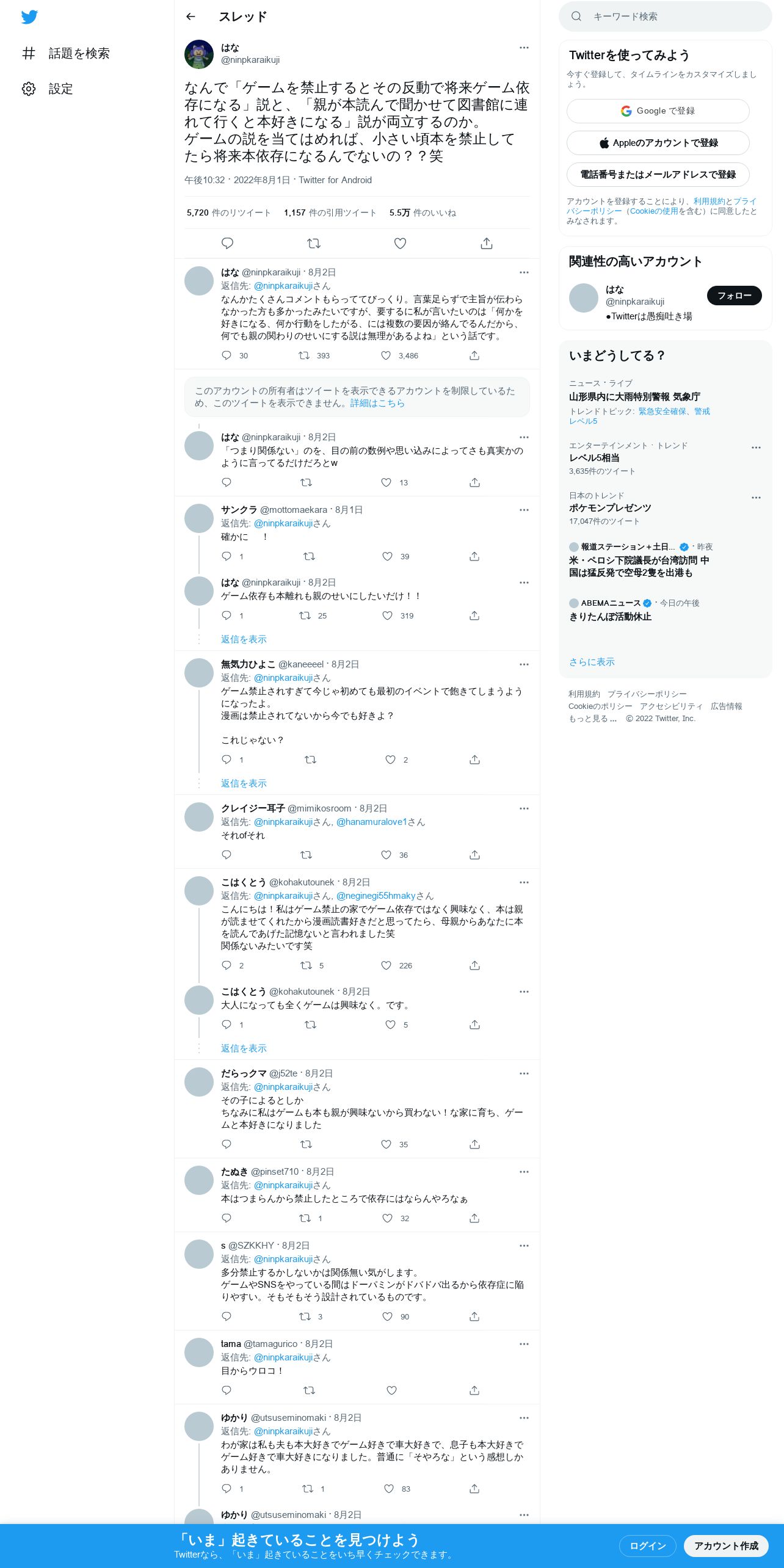Open more options on main tweet
The width and height of the screenshot is (784, 1568).
[x=524, y=48]
